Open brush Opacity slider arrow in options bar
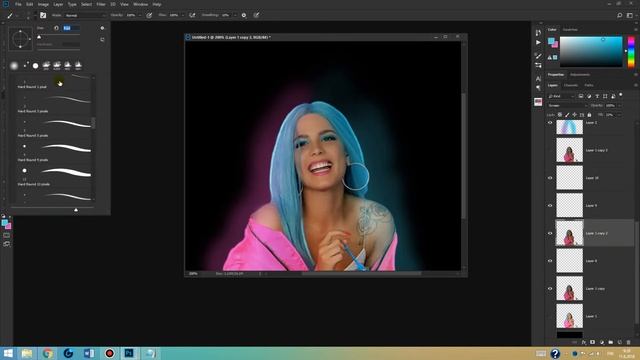The image size is (640, 360). pos(140,15)
